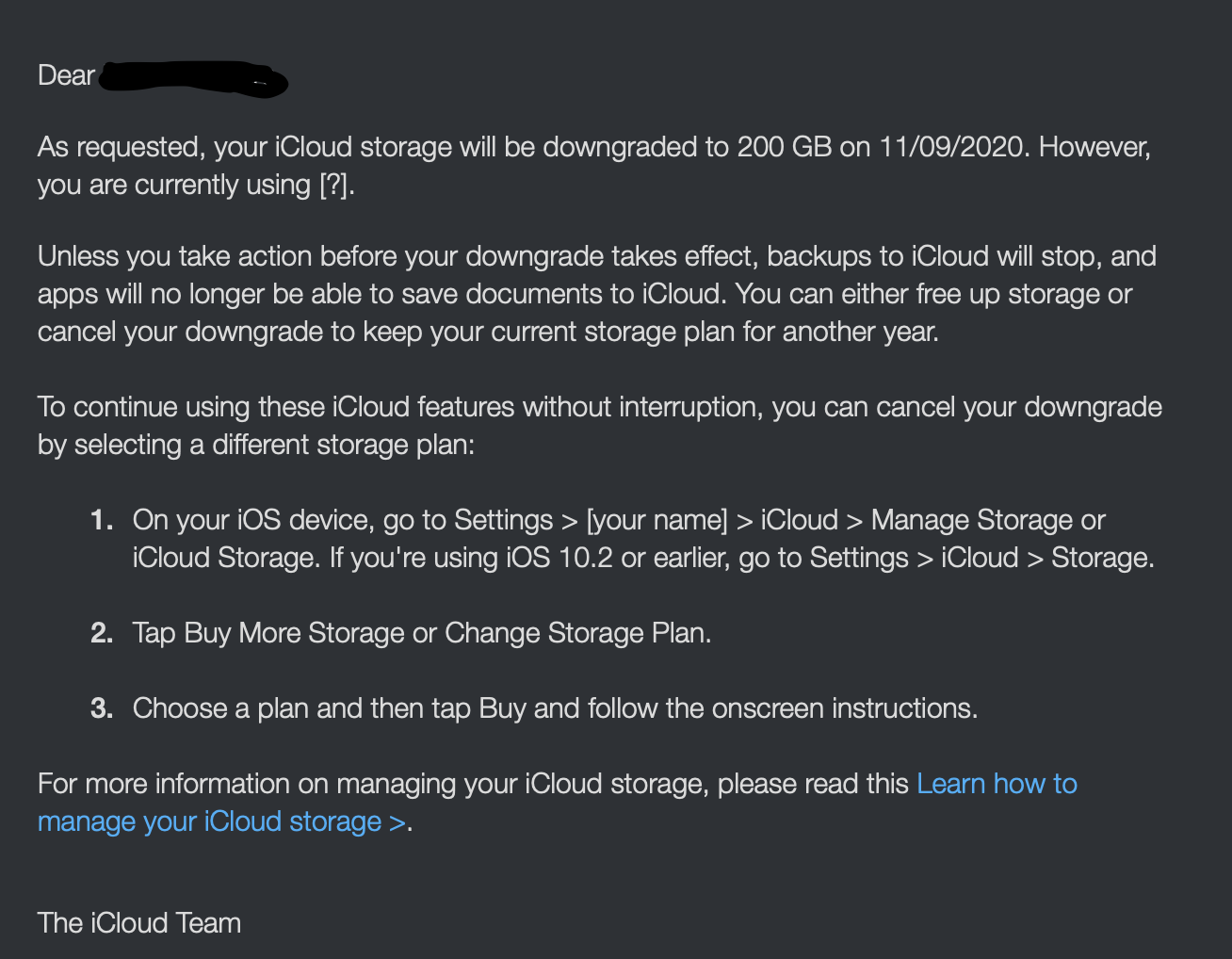Click the blacked-out recipient name after Dear
This screenshot has height=959, width=1232.
pyautogui.click(x=193, y=77)
